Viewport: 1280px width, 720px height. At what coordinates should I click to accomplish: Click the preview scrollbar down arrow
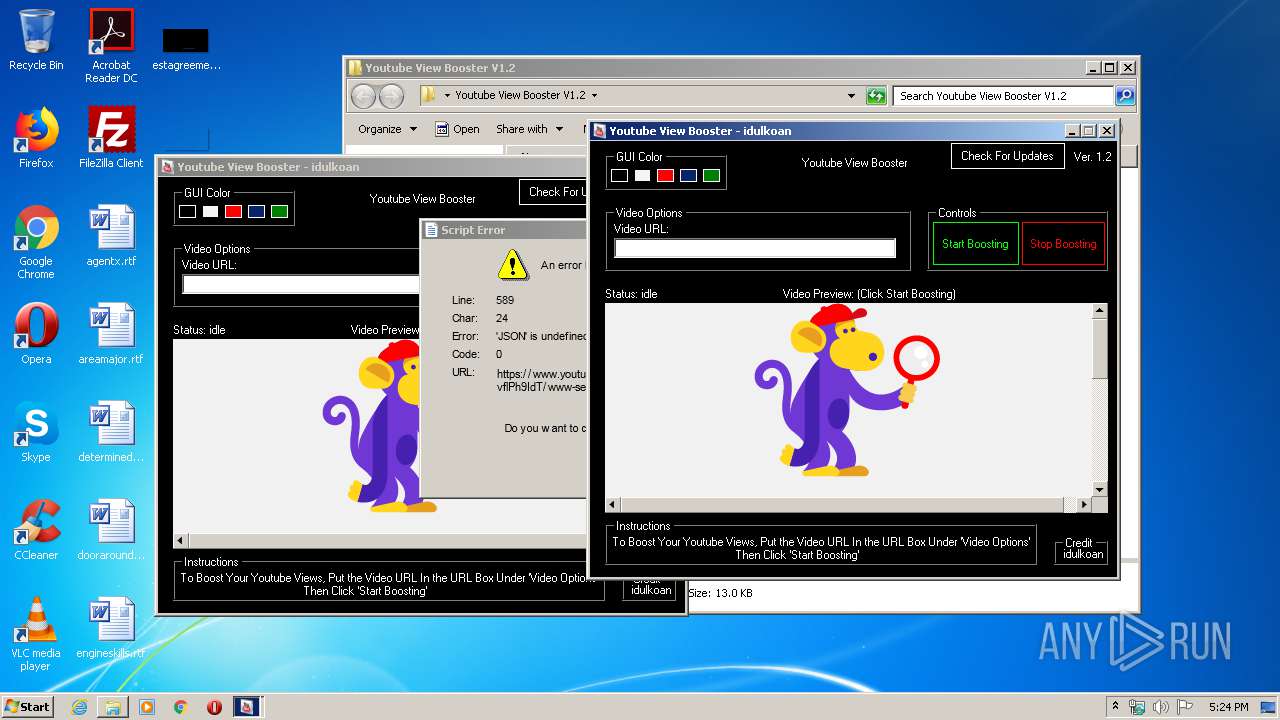(x=1100, y=489)
